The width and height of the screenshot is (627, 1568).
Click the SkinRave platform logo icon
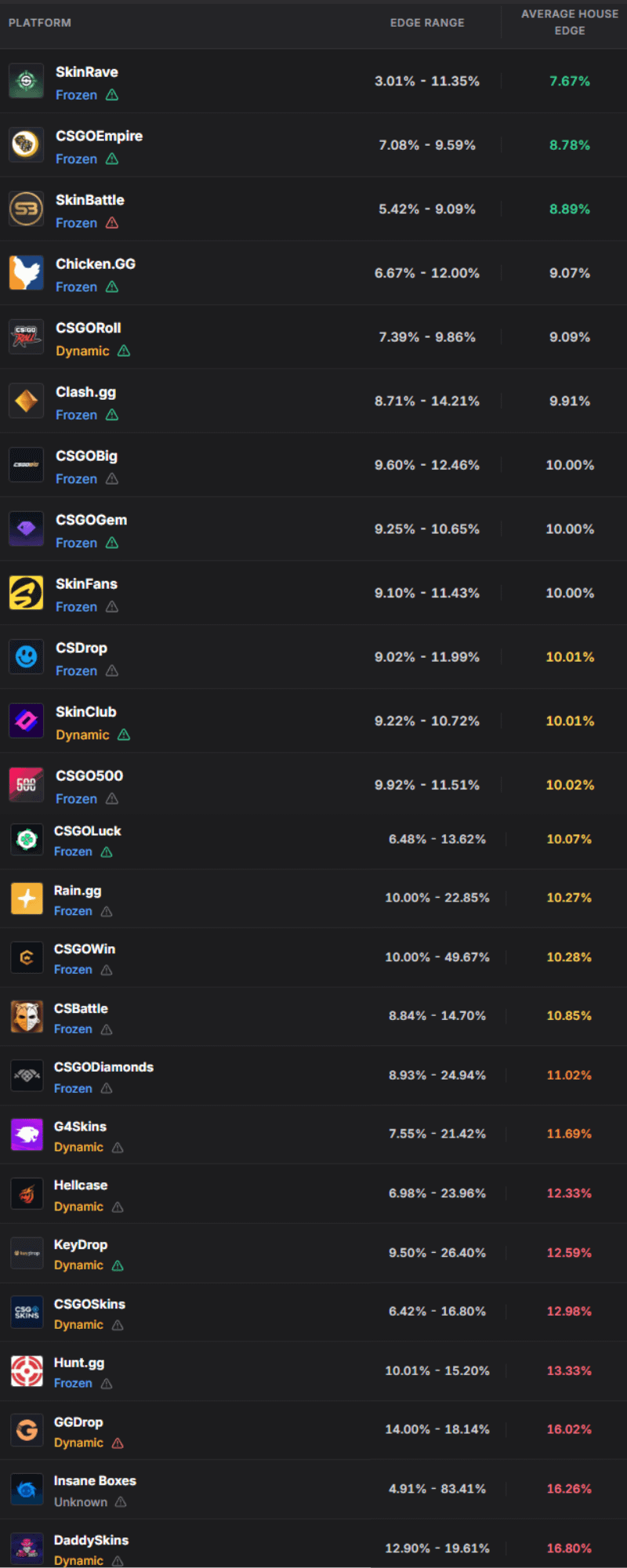click(26, 81)
